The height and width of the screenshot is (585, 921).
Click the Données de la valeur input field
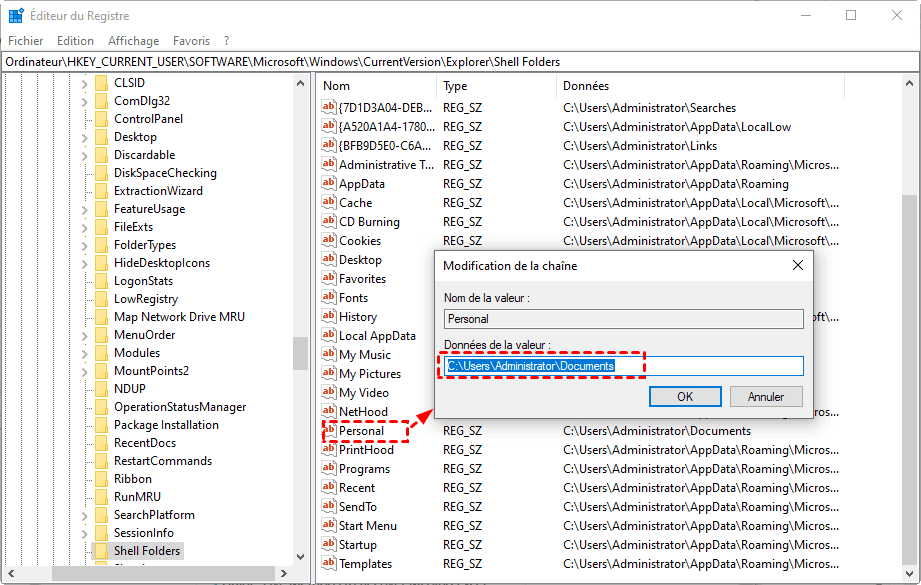point(624,366)
